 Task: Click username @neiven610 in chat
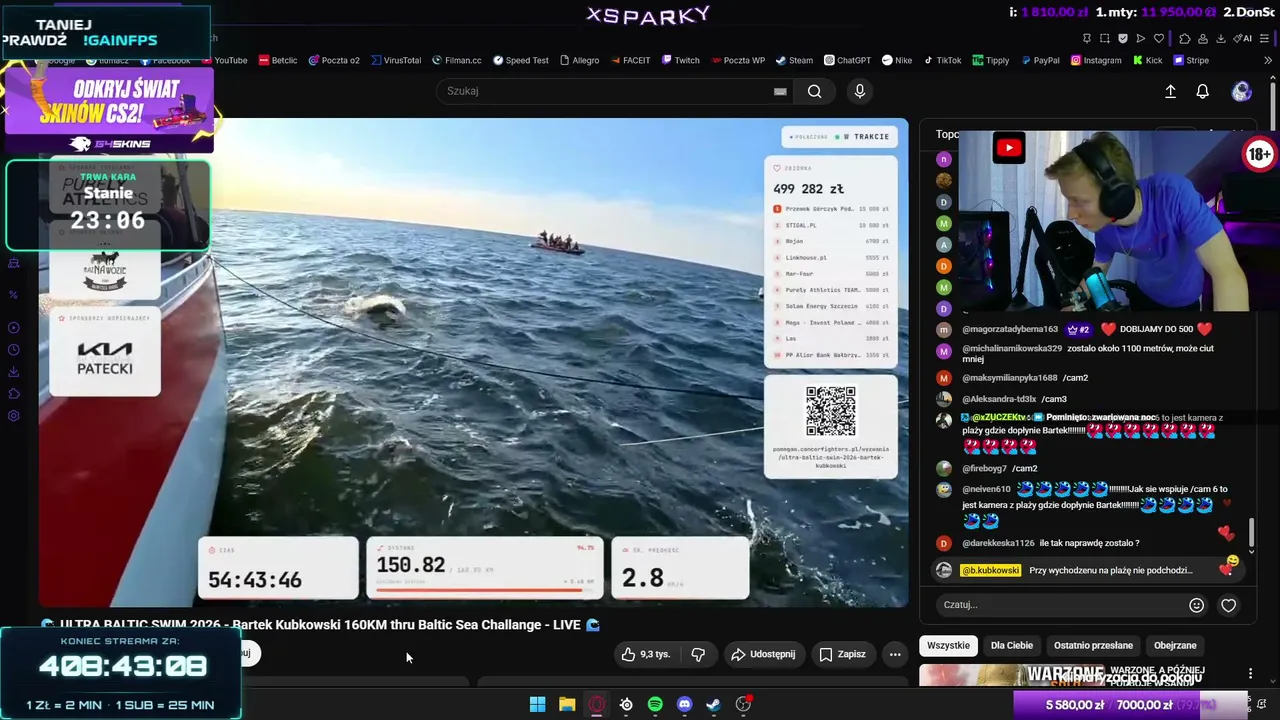tap(986, 489)
